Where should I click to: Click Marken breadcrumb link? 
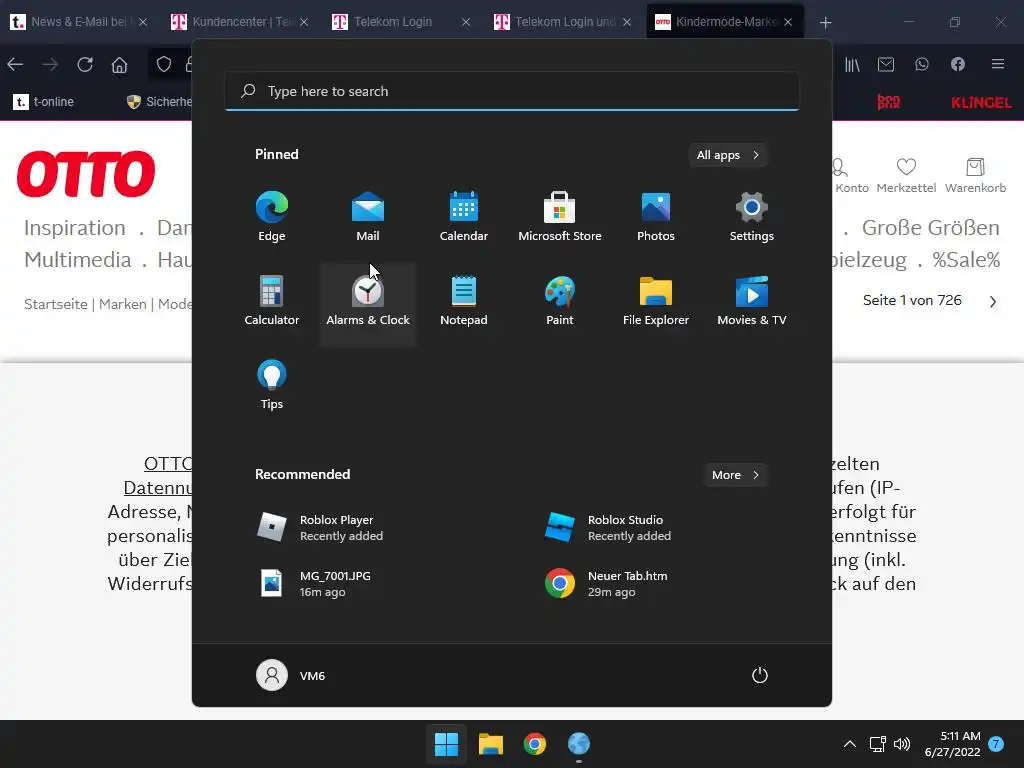(x=123, y=304)
